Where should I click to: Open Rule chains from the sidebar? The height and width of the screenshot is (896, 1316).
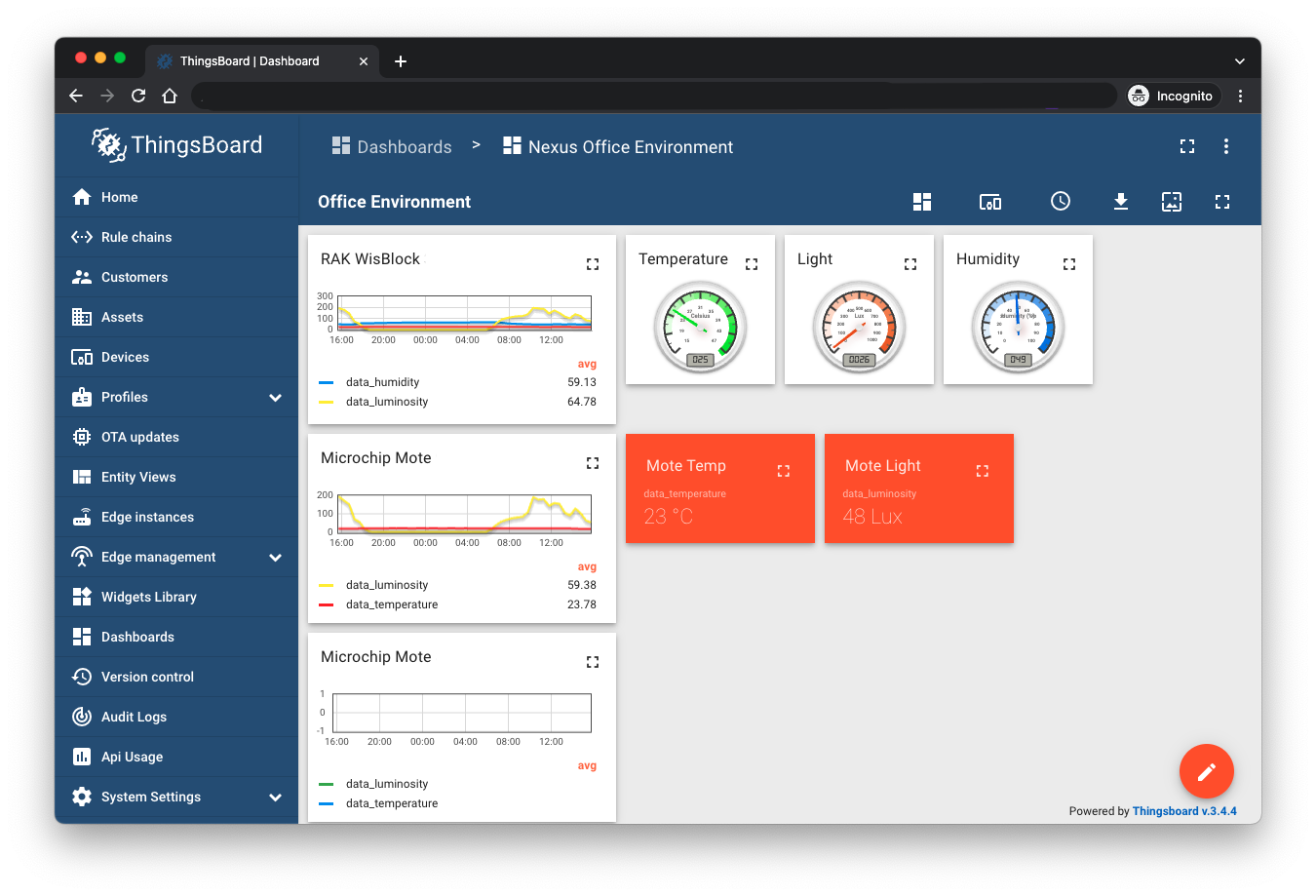(136, 237)
